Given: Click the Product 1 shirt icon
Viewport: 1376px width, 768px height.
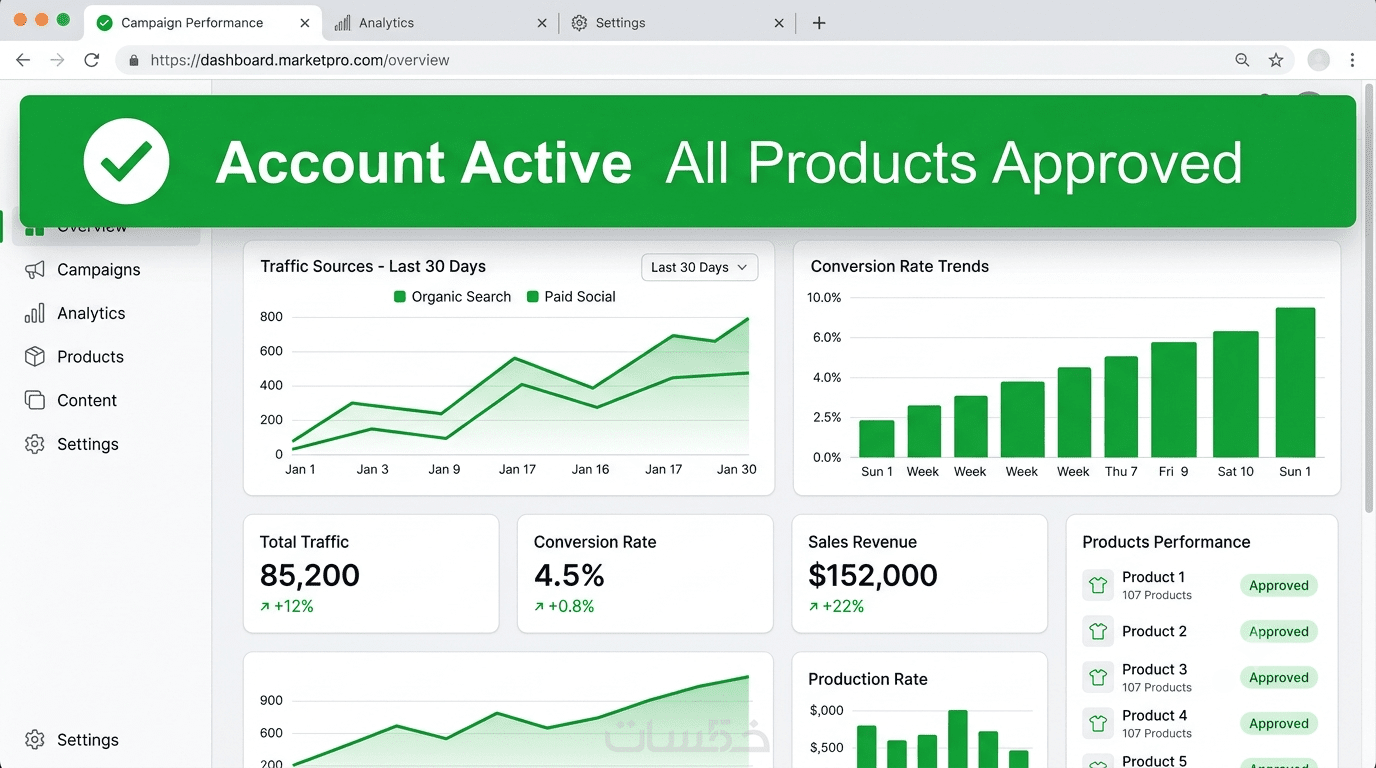Looking at the screenshot, I should point(1098,585).
